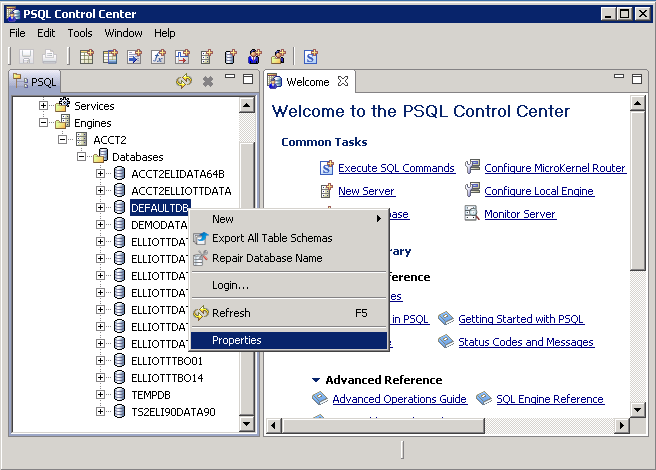Click the refresh arrows icon in PSQL panel header
This screenshot has width=656, height=470.
click(184, 82)
